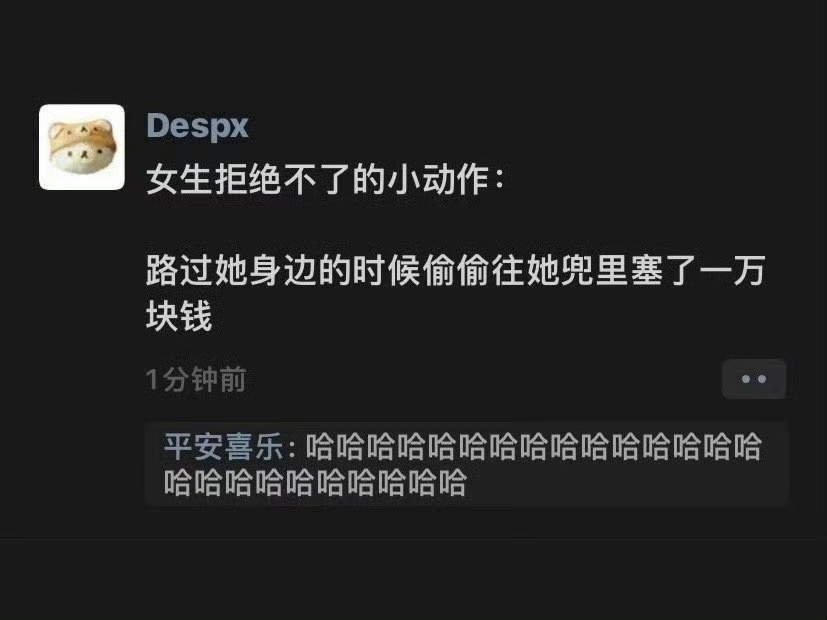The image size is (827, 620).
Task: Open commenter 平安喜乐's profile name
Action: point(224,447)
